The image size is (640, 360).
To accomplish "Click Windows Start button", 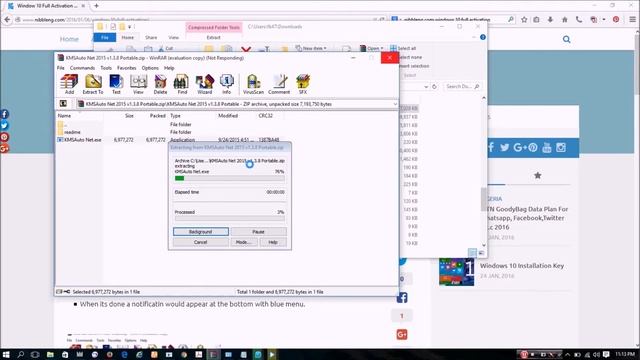I will click(x=6, y=354).
